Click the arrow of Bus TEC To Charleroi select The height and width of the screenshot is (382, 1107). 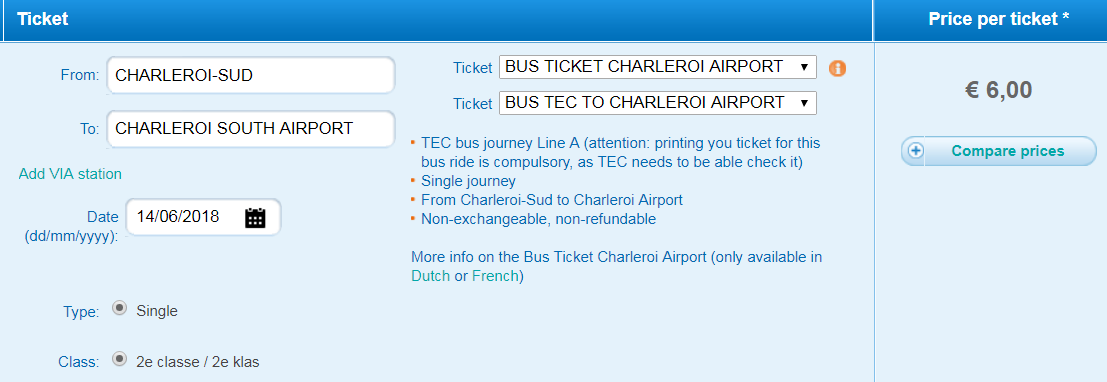(x=804, y=103)
